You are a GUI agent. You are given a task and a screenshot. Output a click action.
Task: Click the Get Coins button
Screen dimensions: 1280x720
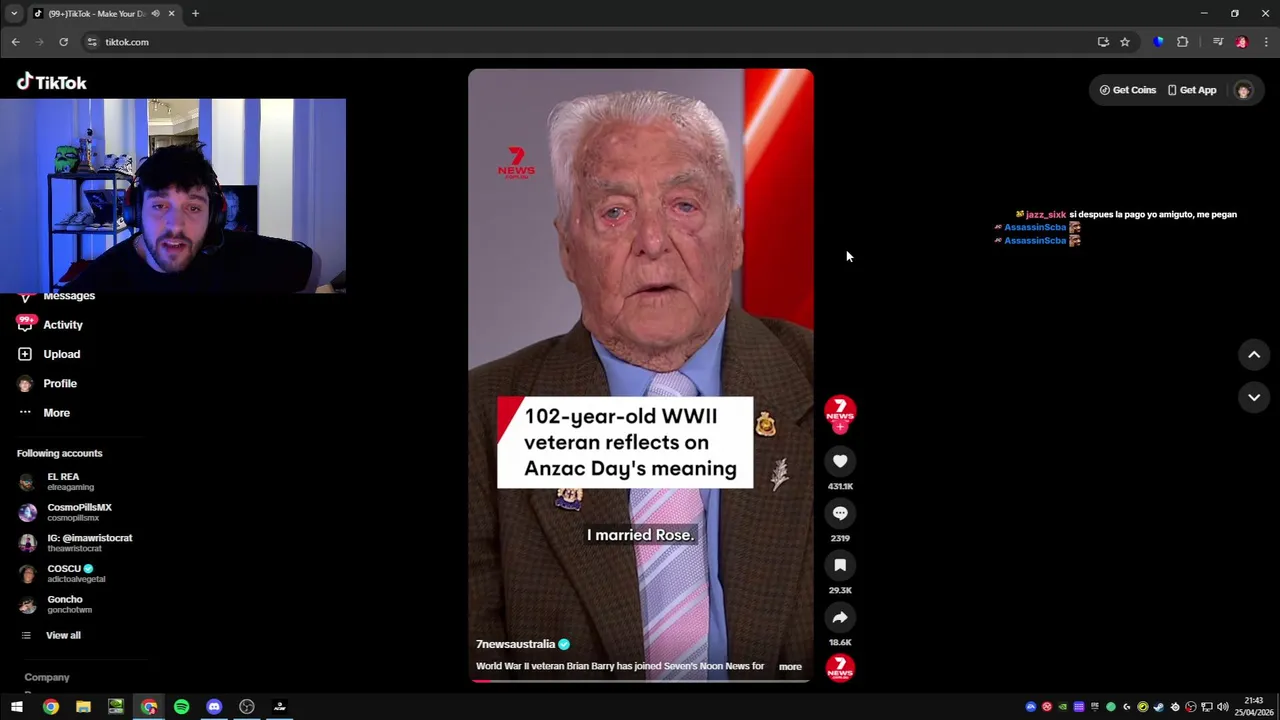pos(1128,90)
